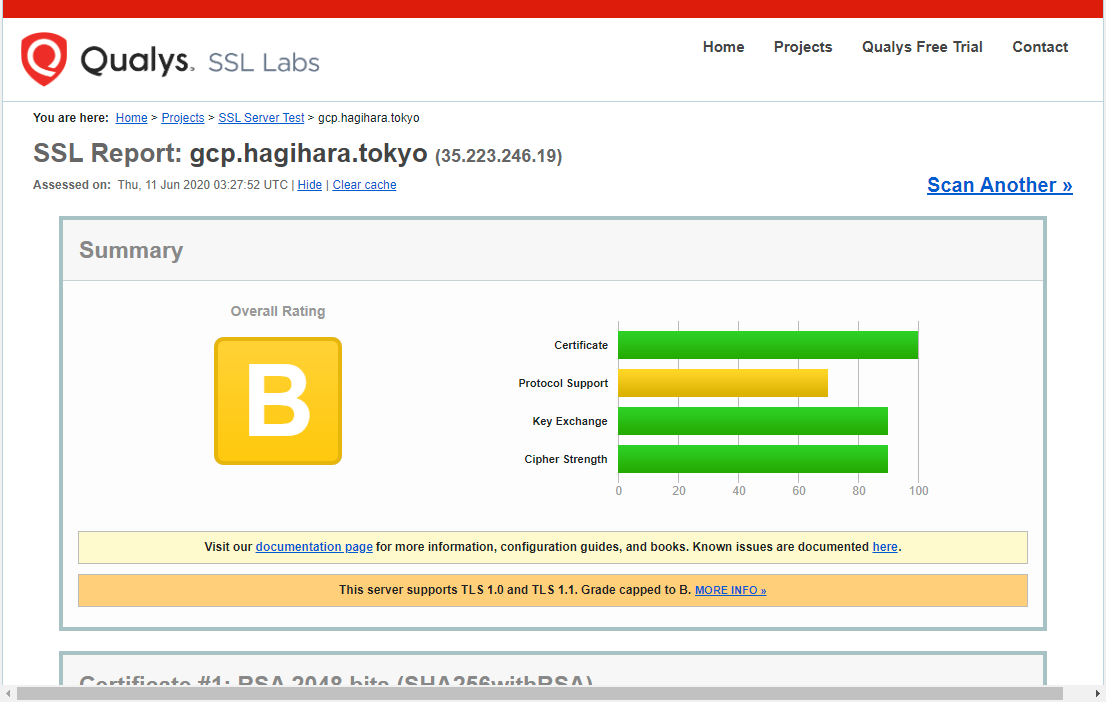Click the Overall Rating label
Image resolution: width=1106 pixels, height=702 pixels.
[x=278, y=311]
